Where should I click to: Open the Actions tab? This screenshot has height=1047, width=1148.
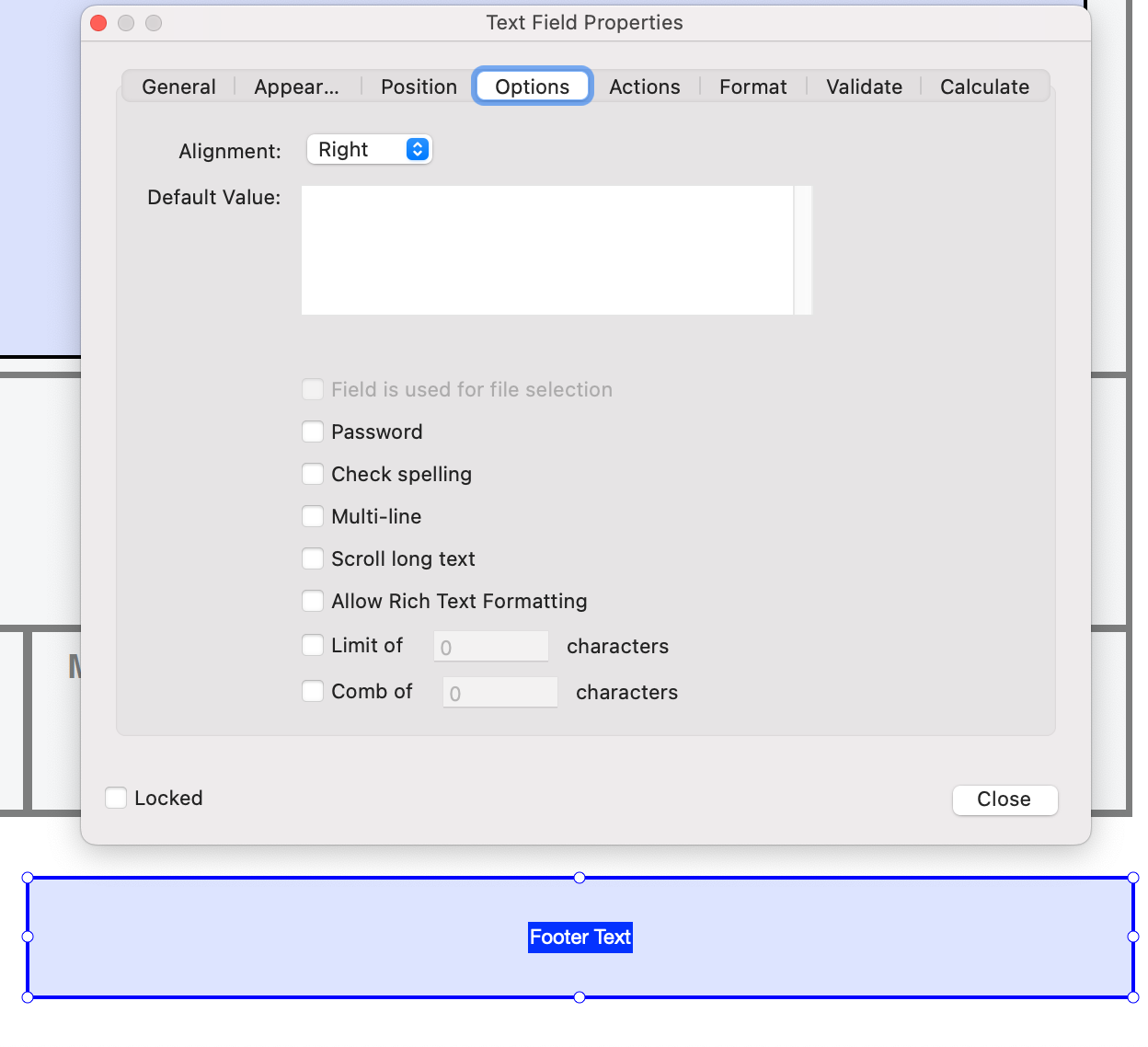coord(644,86)
